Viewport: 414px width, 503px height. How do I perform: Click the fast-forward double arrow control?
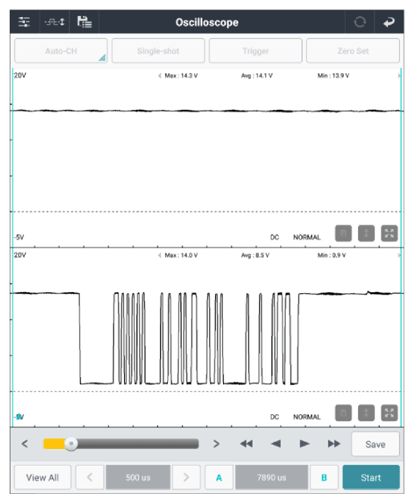334,444
